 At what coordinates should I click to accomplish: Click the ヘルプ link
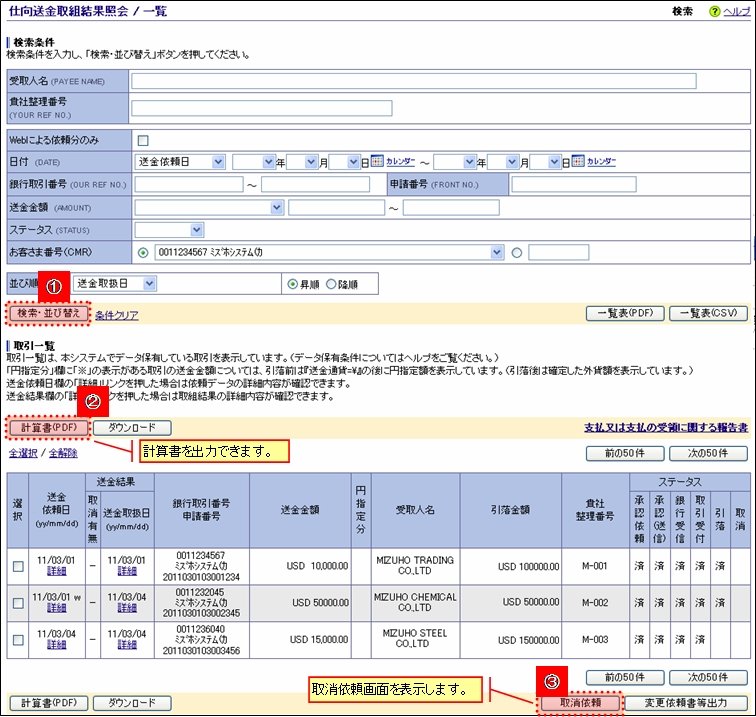pos(736,12)
